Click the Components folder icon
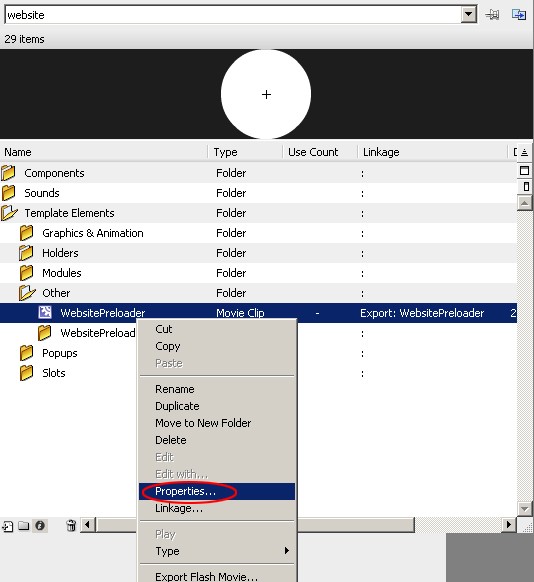This screenshot has width=534, height=582. tap(9, 173)
